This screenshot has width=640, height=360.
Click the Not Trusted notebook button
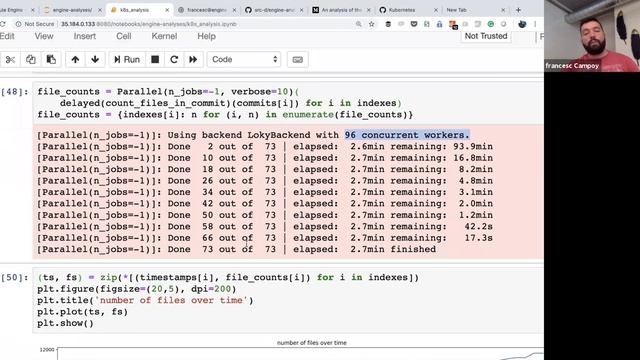coord(486,36)
